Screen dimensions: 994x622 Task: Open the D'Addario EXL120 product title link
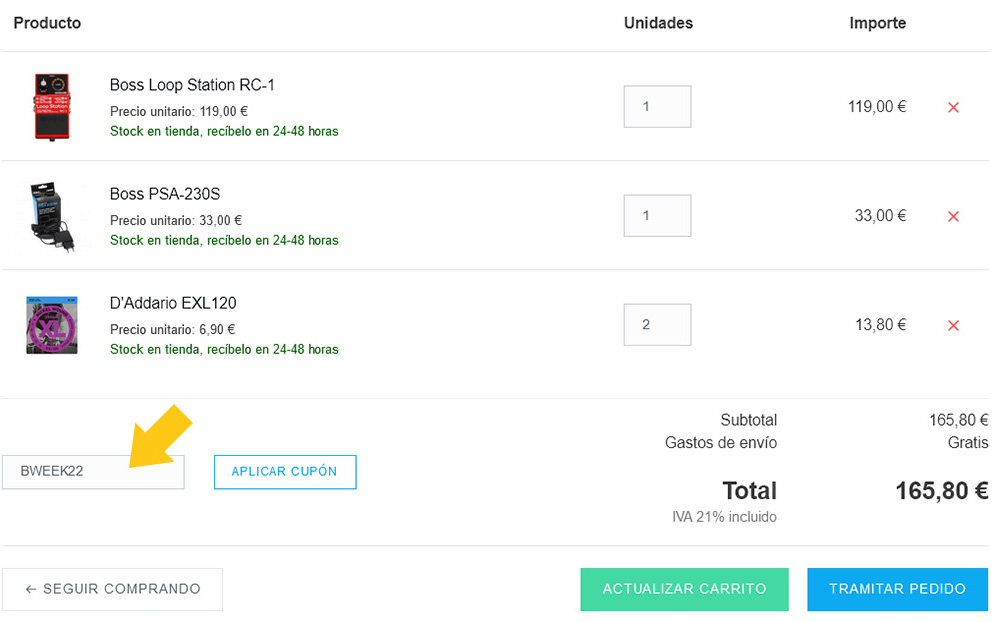pos(173,303)
